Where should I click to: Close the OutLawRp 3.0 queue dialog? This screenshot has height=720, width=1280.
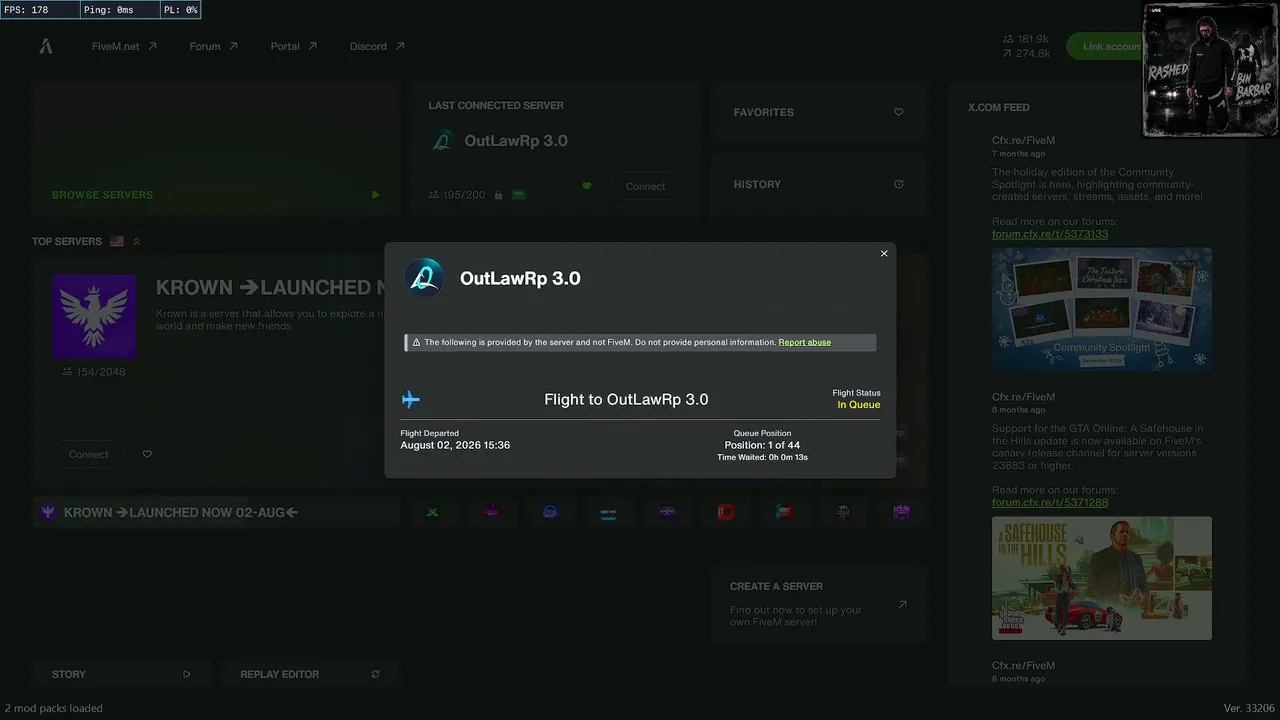(x=884, y=254)
